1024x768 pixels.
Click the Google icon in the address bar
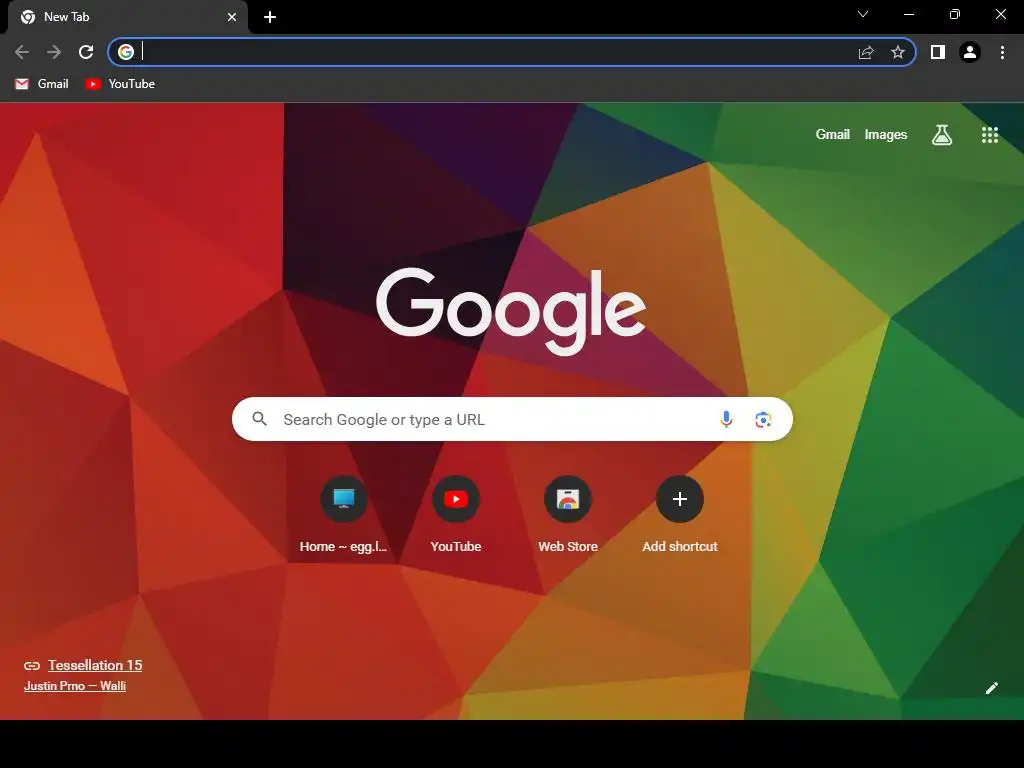(126, 52)
